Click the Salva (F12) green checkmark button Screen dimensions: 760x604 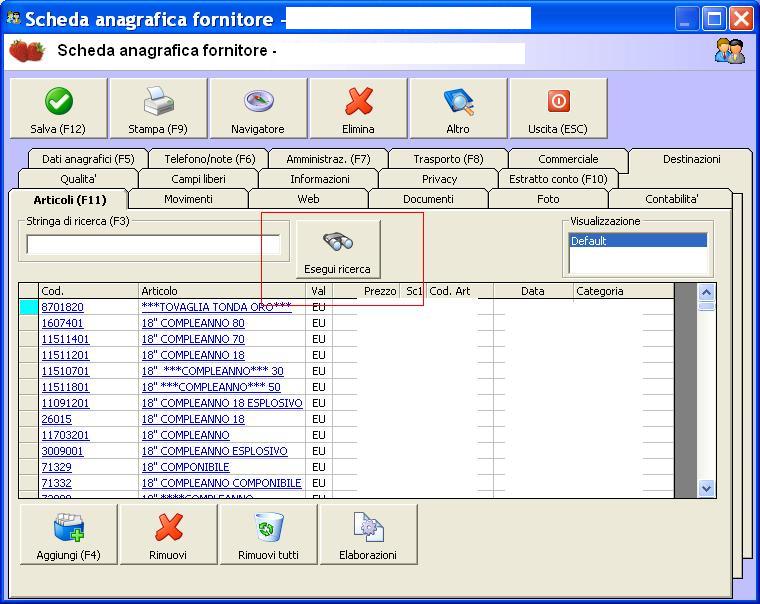point(58,109)
